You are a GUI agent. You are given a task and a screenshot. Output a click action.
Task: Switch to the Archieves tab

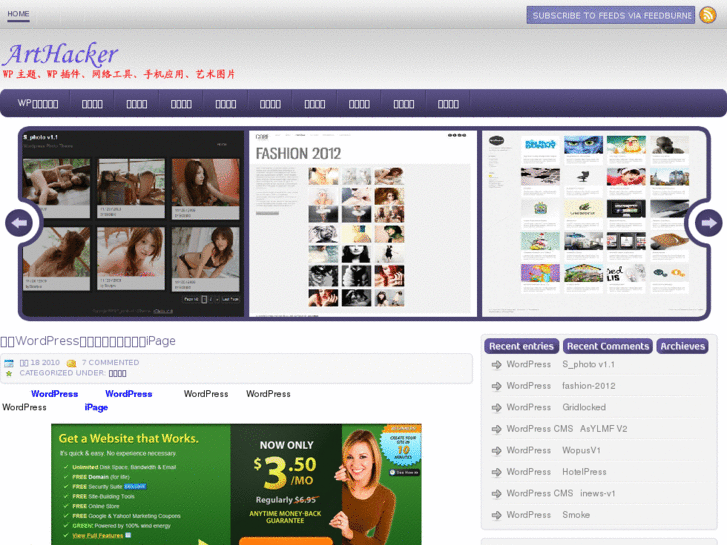tap(682, 346)
